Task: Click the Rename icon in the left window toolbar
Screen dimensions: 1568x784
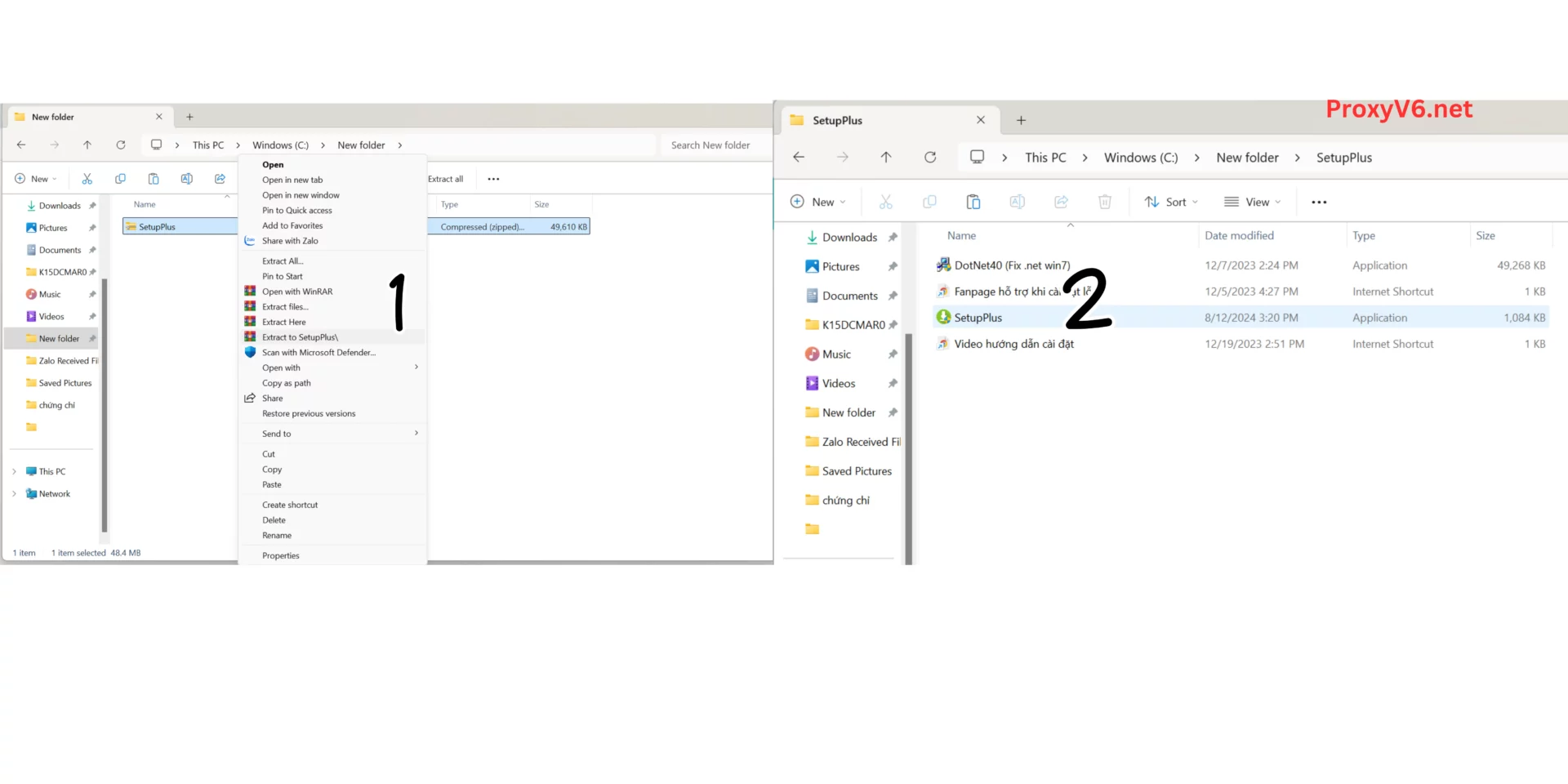Action: (186, 179)
